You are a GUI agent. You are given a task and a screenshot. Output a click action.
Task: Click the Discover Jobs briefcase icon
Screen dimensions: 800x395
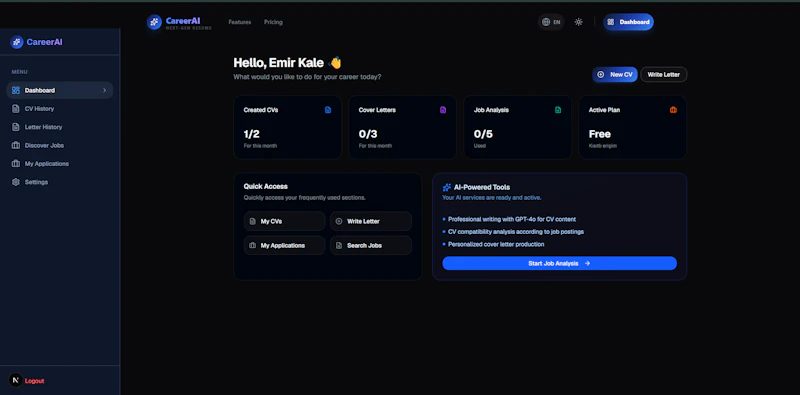coord(16,145)
